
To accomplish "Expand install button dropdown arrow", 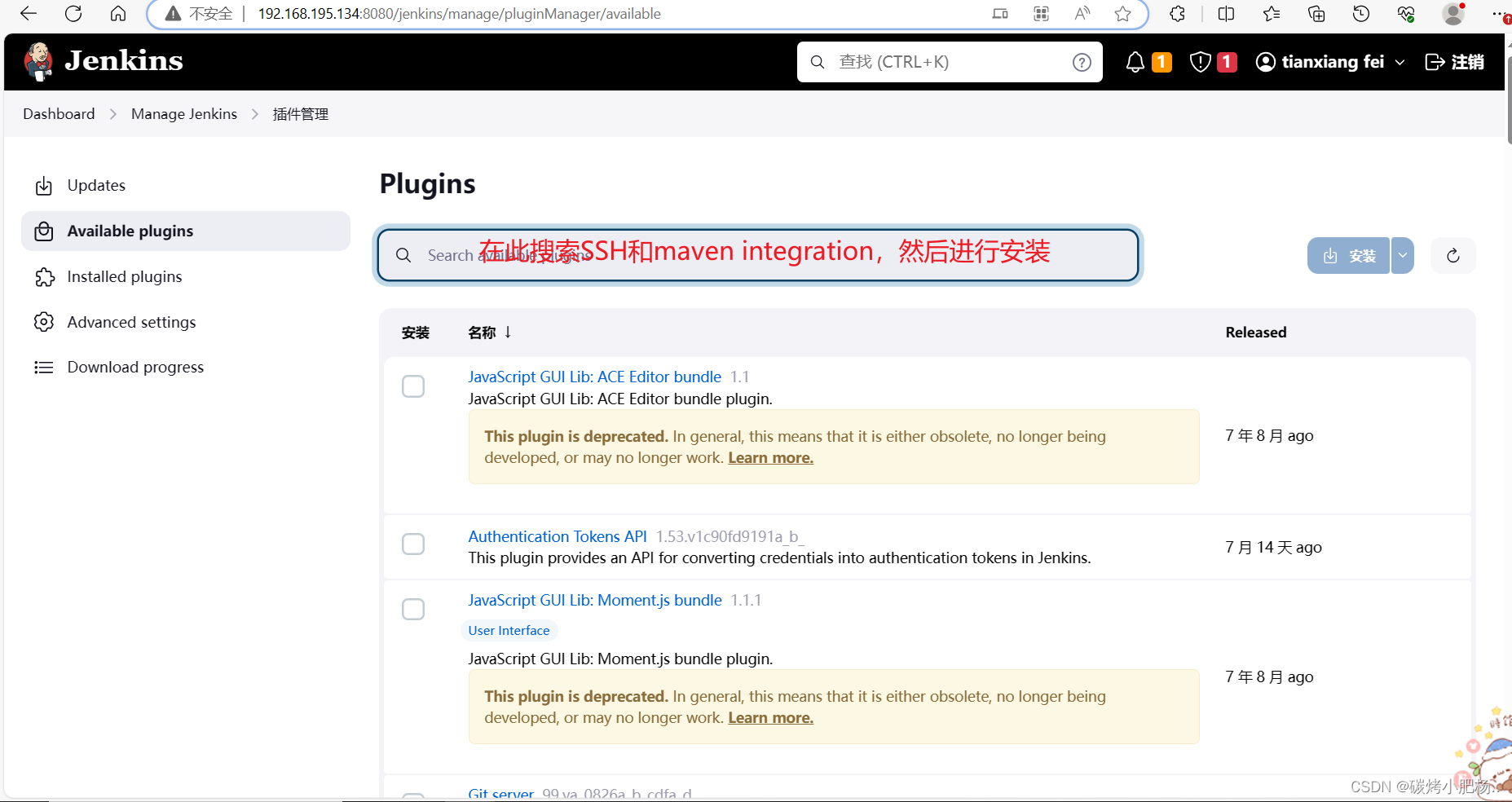I will tap(1402, 256).
